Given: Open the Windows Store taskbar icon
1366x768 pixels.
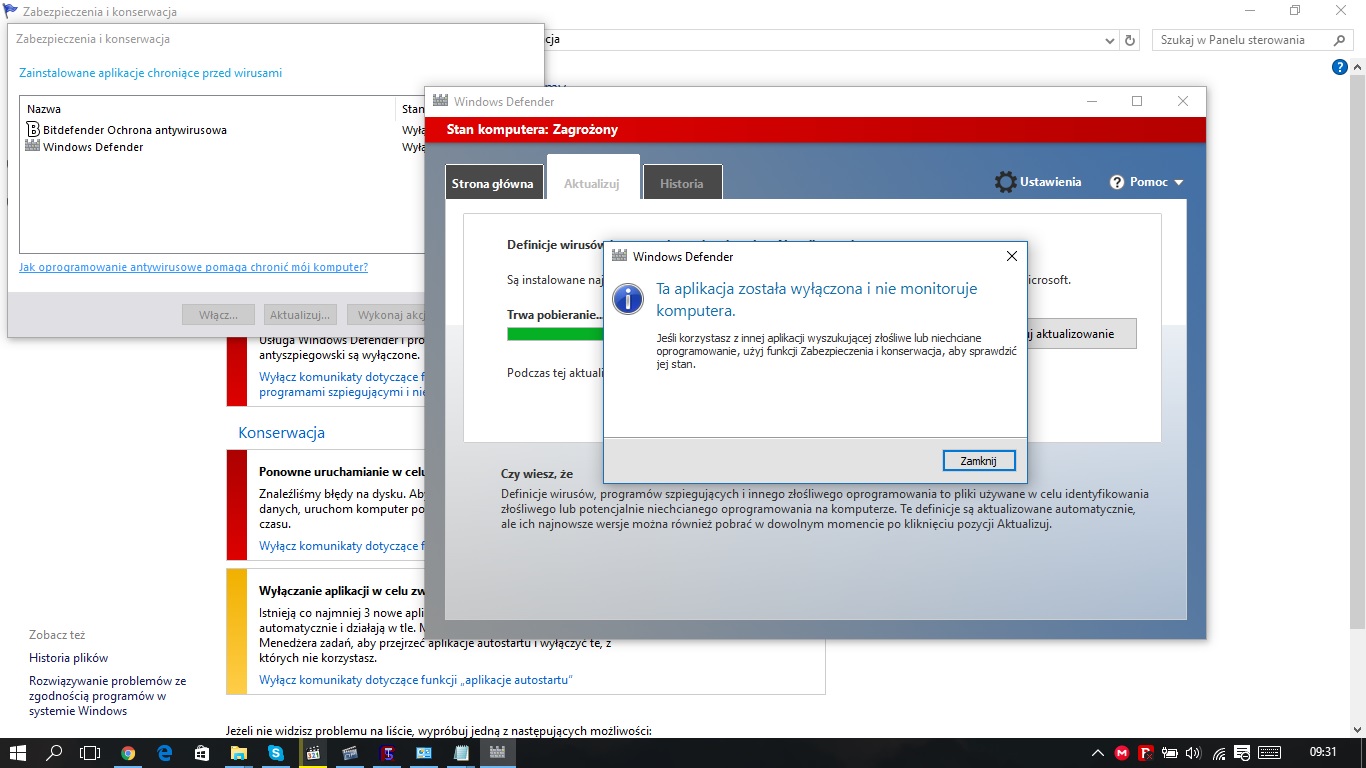Looking at the screenshot, I should click(x=201, y=753).
